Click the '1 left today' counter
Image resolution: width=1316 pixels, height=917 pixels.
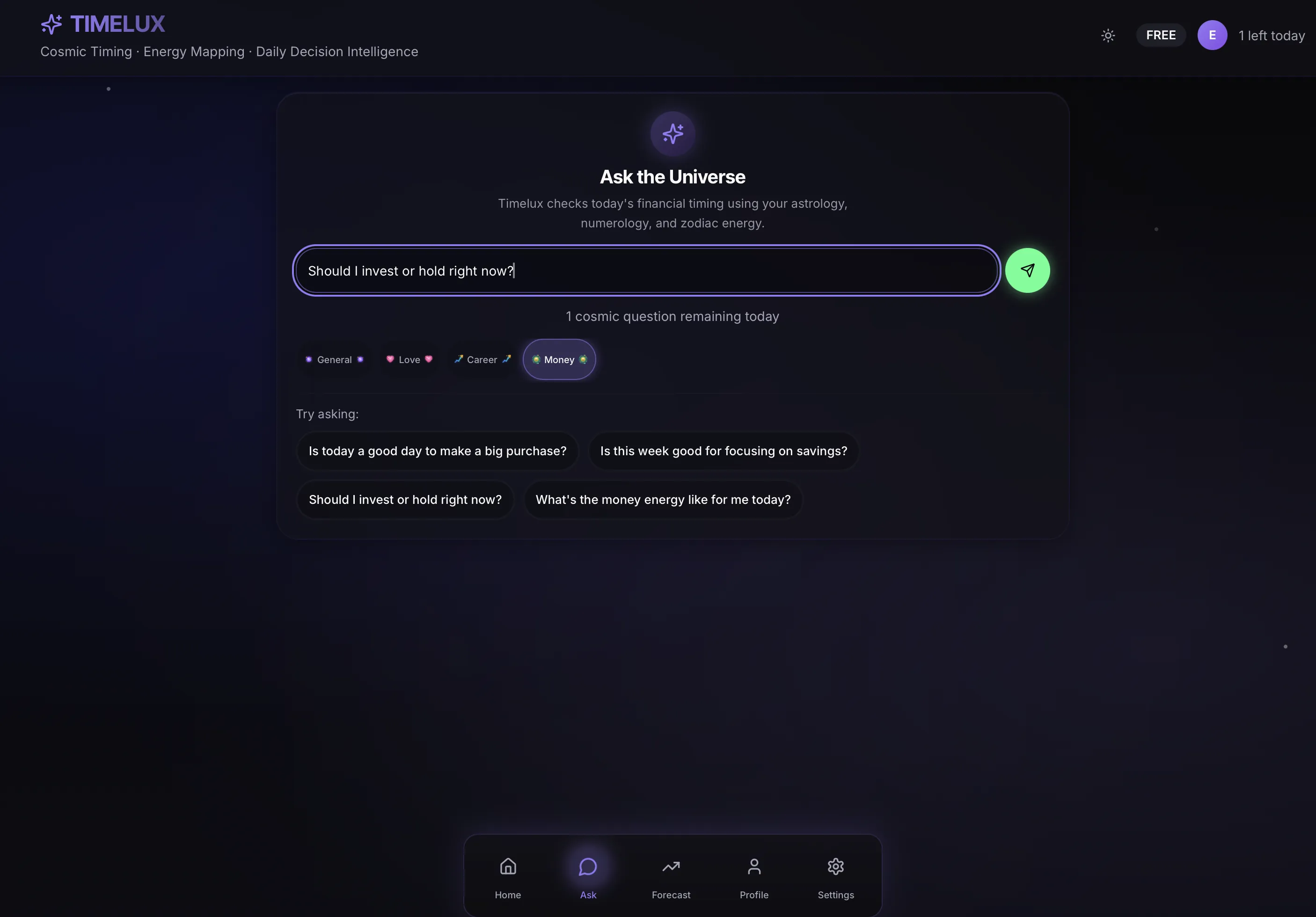tap(1271, 36)
